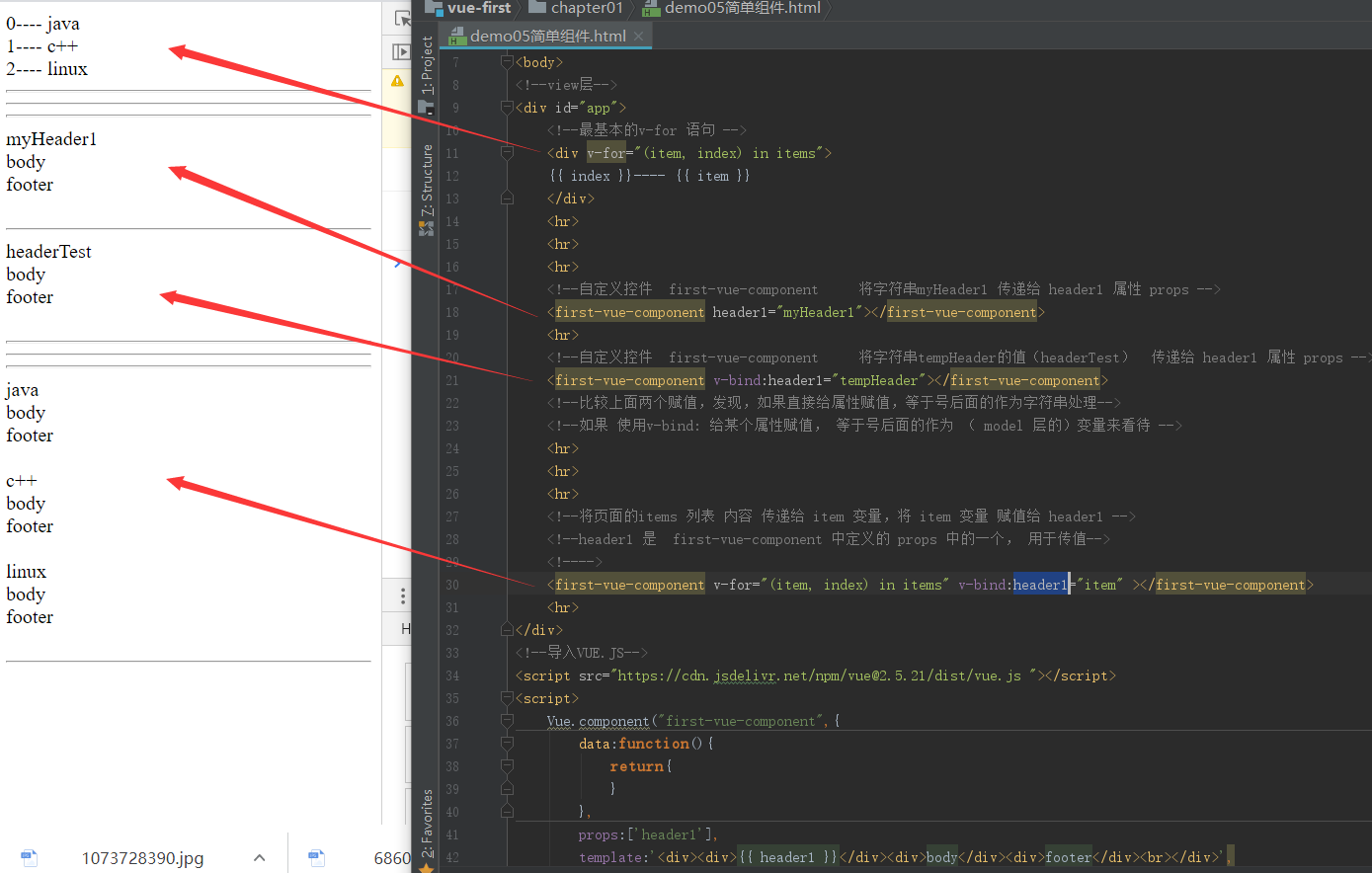
Task: Collapse the v-for div fold on line 11
Action: [x=507, y=153]
